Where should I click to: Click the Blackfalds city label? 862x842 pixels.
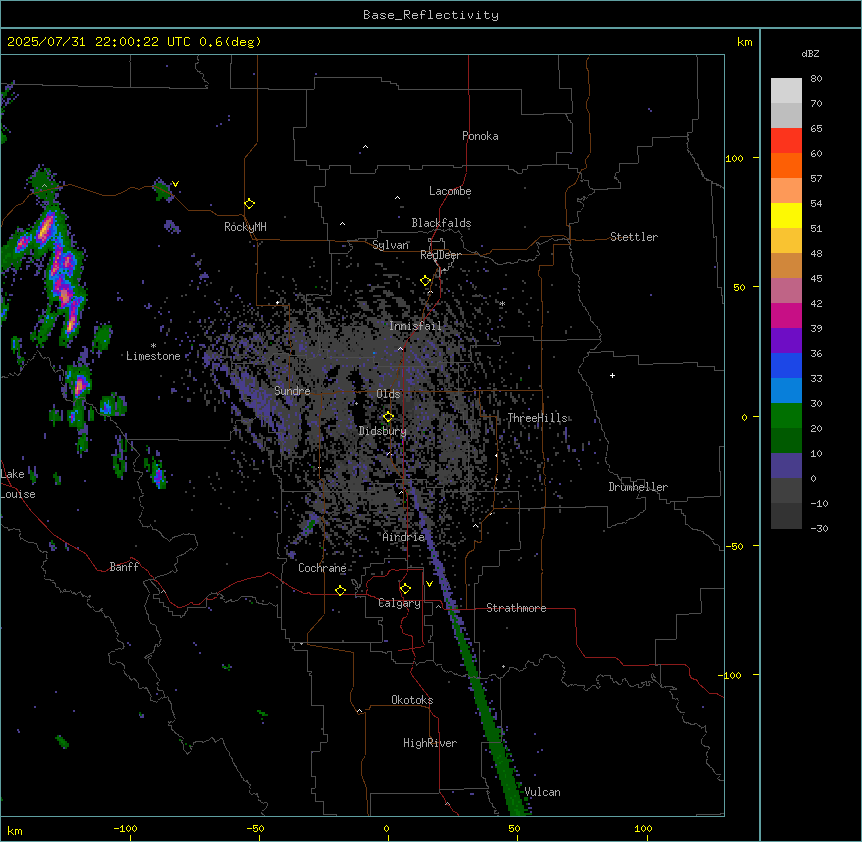[x=441, y=223]
